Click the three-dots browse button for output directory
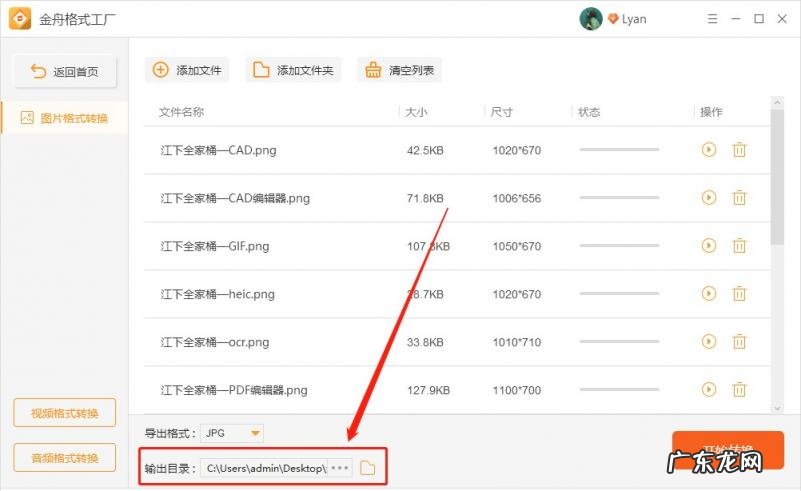801x491 pixels. click(340, 468)
